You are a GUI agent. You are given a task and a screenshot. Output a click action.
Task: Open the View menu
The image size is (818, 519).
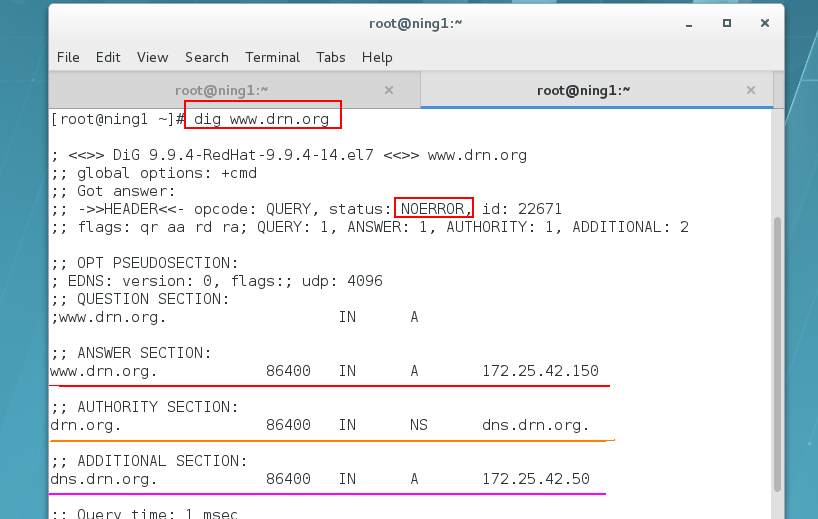pyautogui.click(x=152, y=57)
